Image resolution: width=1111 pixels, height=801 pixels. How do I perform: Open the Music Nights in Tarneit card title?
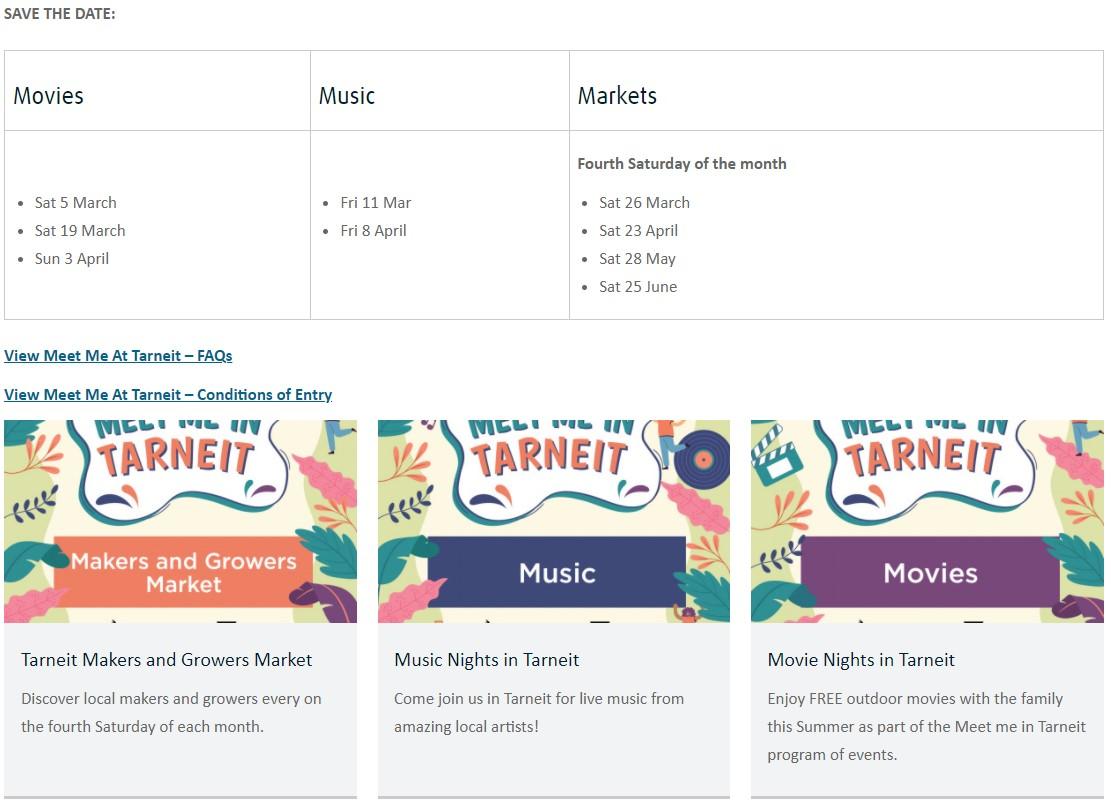coord(487,660)
